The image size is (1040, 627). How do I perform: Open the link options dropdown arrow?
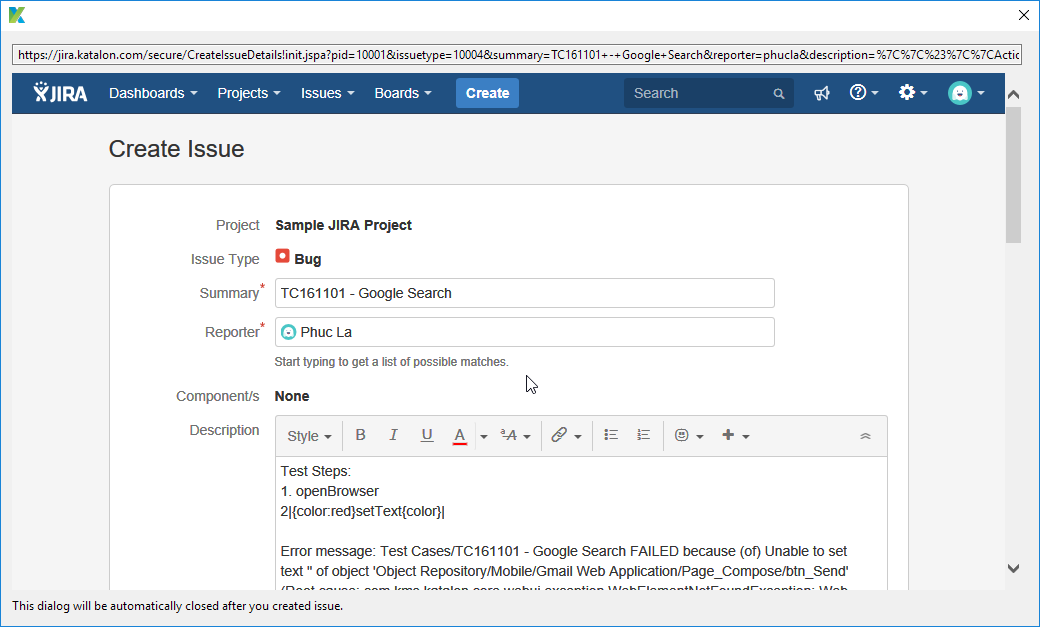click(x=578, y=437)
